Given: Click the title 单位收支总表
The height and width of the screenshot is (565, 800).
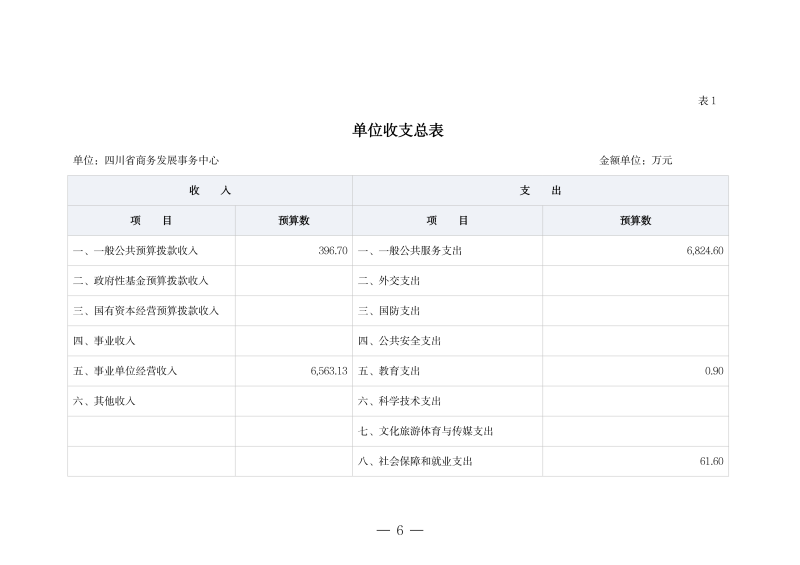Looking at the screenshot, I should pyautogui.click(x=398, y=130).
